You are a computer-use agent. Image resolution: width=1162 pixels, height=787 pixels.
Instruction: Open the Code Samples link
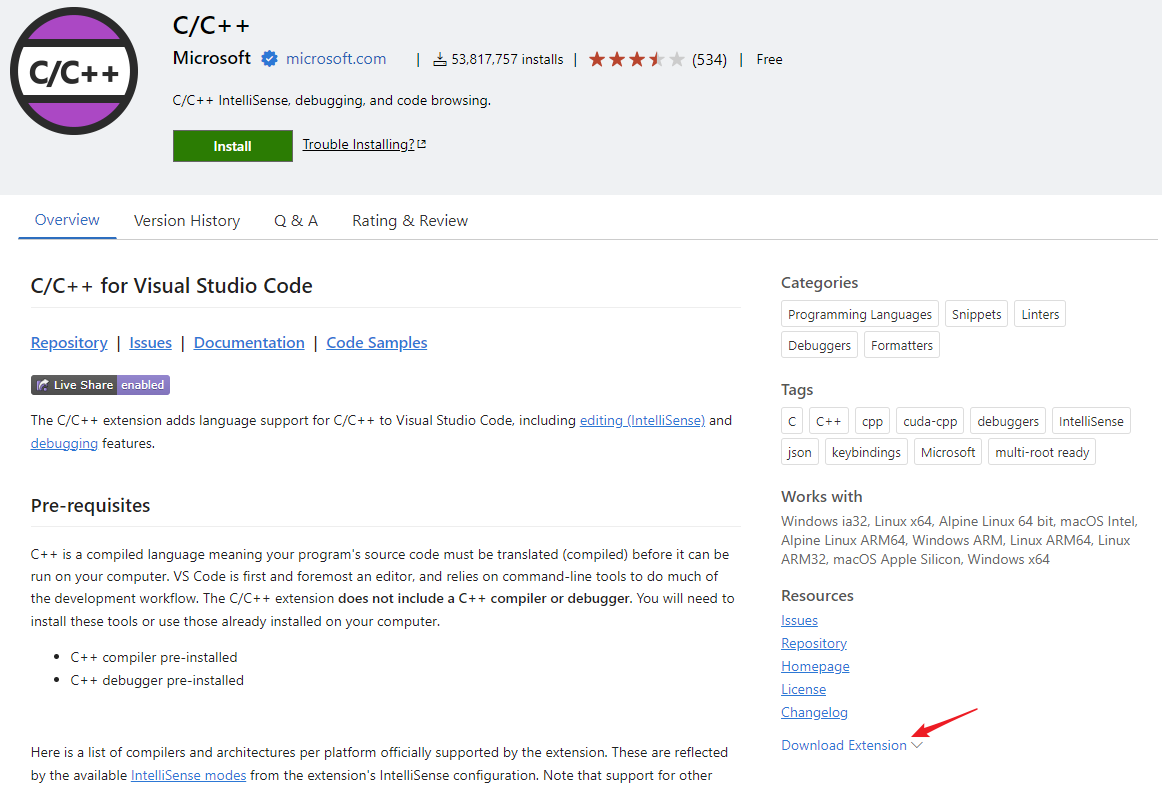click(x=376, y=342)
